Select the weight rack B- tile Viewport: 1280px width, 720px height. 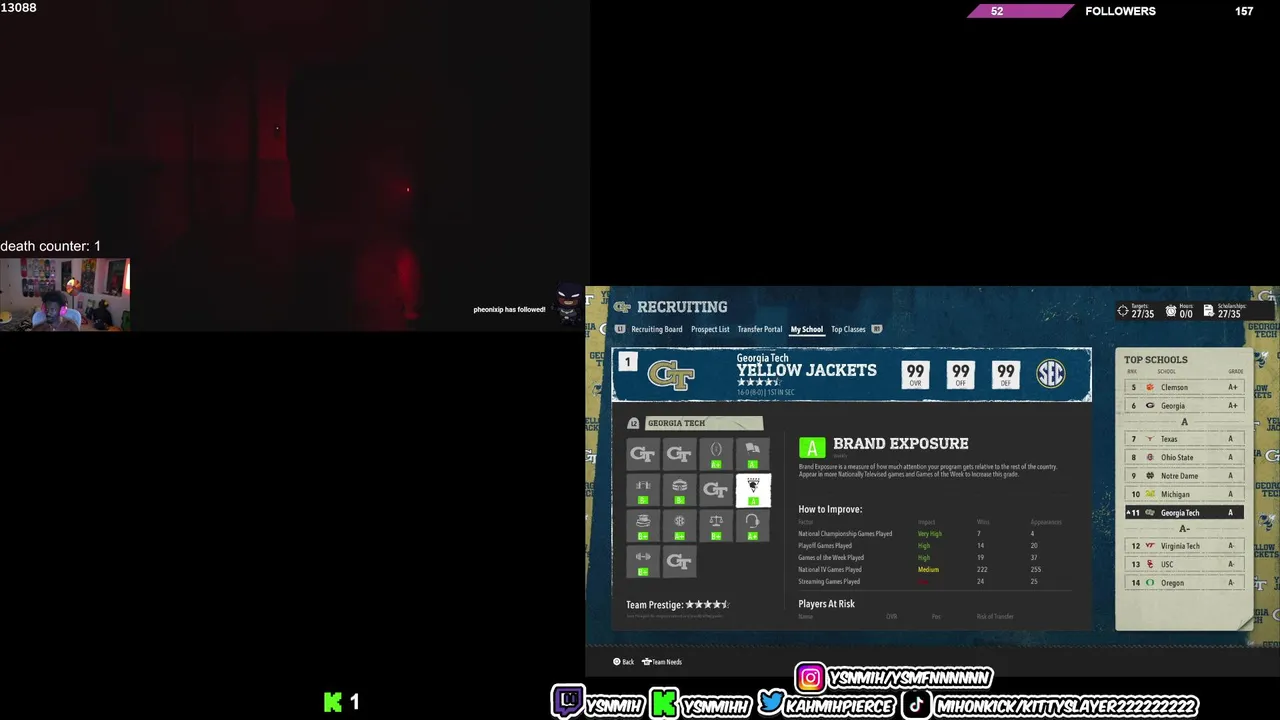(643, 490)
